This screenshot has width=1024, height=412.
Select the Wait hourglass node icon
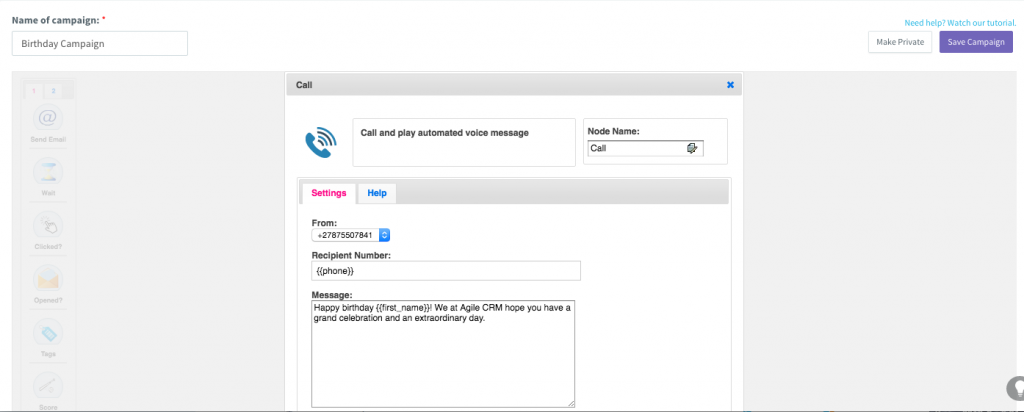tap(48, 172)
